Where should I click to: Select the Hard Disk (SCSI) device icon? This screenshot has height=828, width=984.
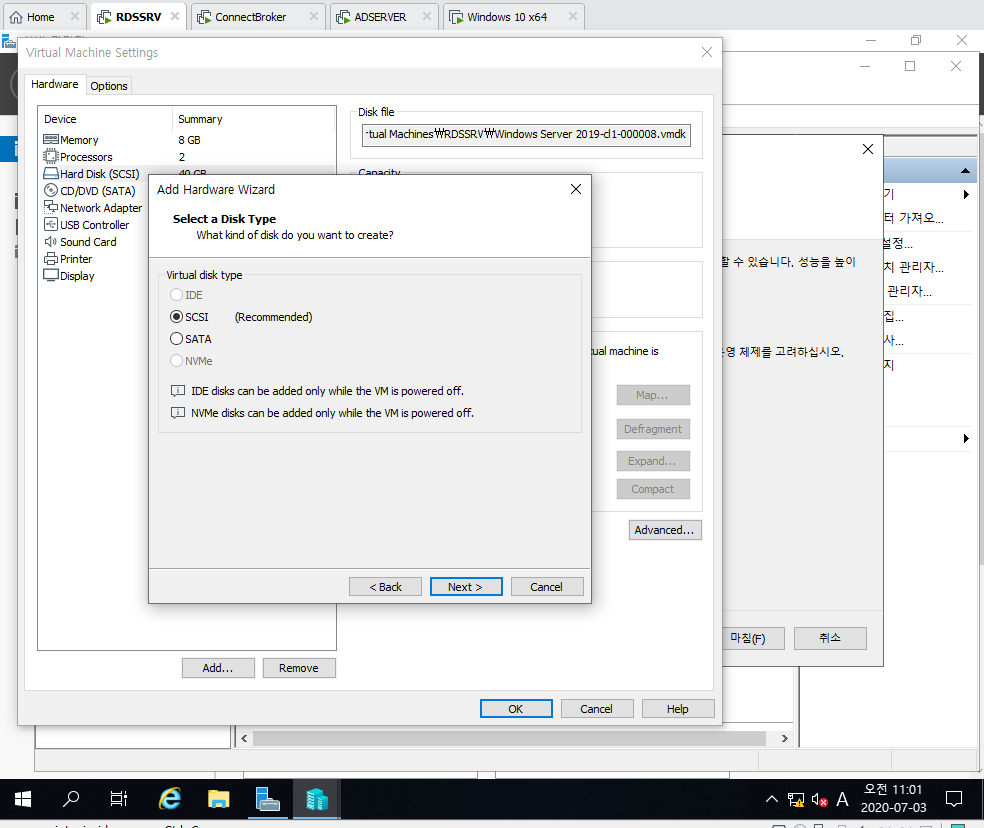pos(51,173)
